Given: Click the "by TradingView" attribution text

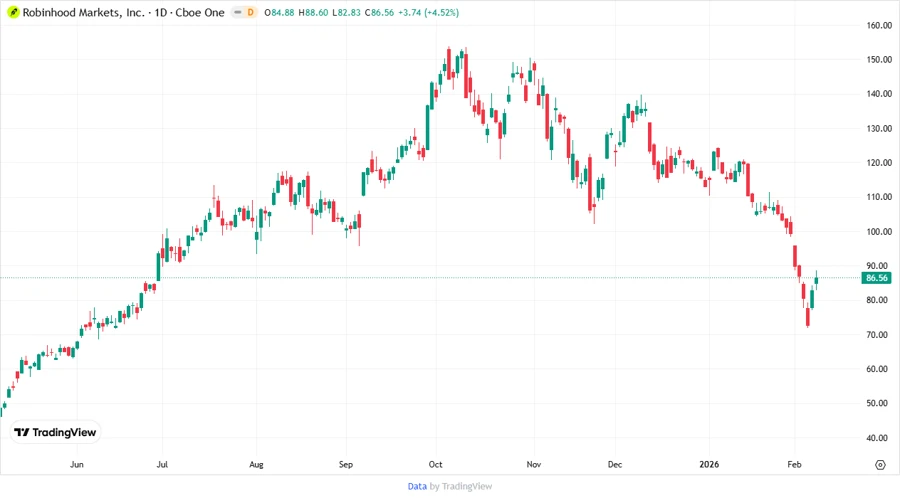Looking at the screenshot, I should click(x=461, y=486).
